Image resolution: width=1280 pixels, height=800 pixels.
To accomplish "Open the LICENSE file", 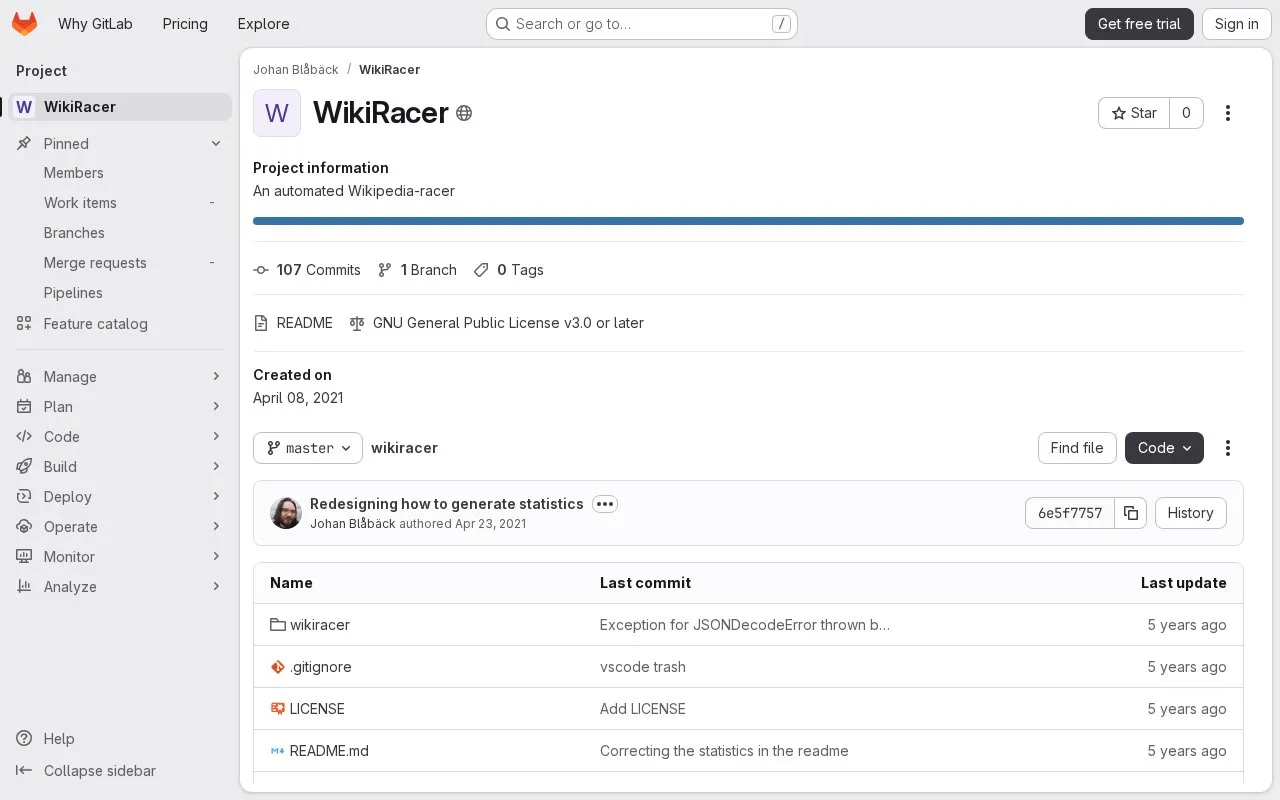I will 317,709.
